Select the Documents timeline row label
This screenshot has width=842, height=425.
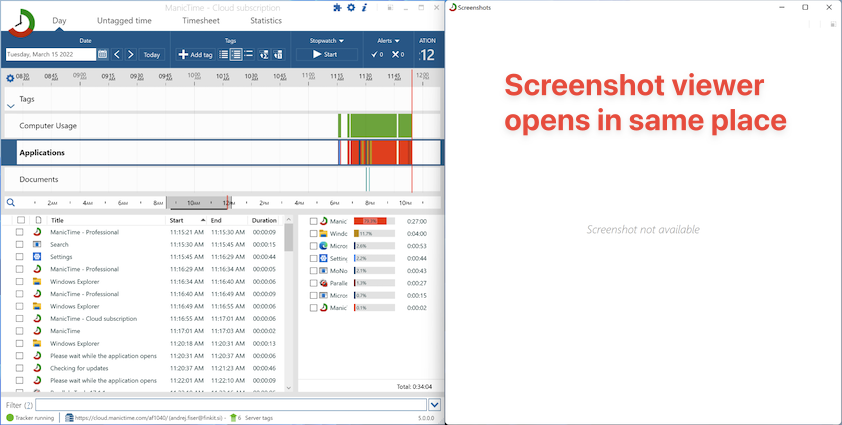click(x=39, y=179)
